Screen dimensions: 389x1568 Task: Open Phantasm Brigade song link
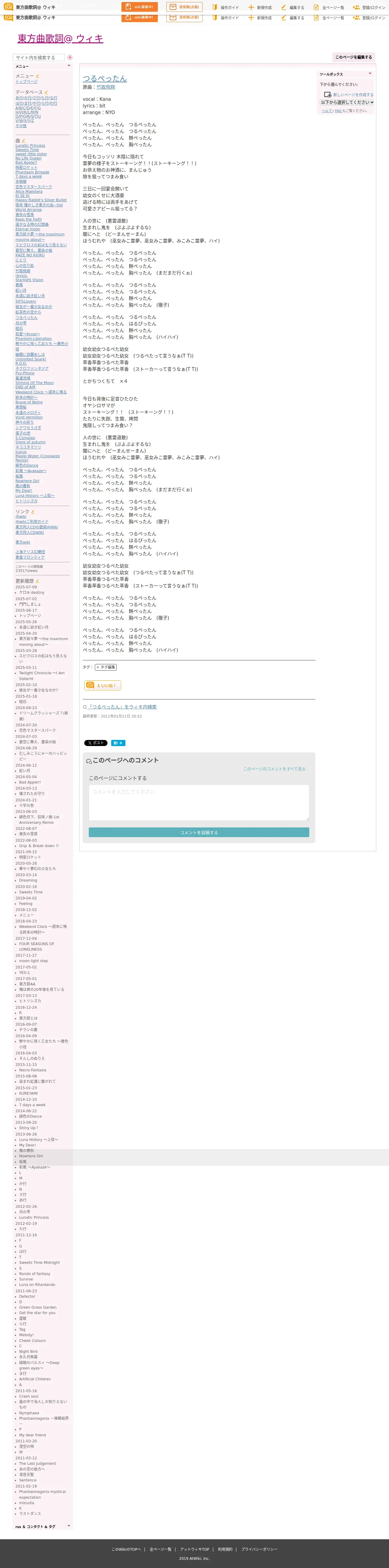pos(32,172)
